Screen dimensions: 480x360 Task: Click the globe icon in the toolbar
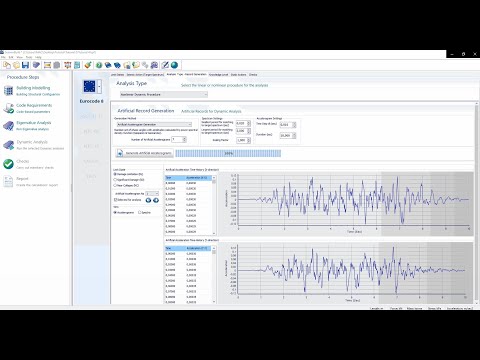coord(174,65)
